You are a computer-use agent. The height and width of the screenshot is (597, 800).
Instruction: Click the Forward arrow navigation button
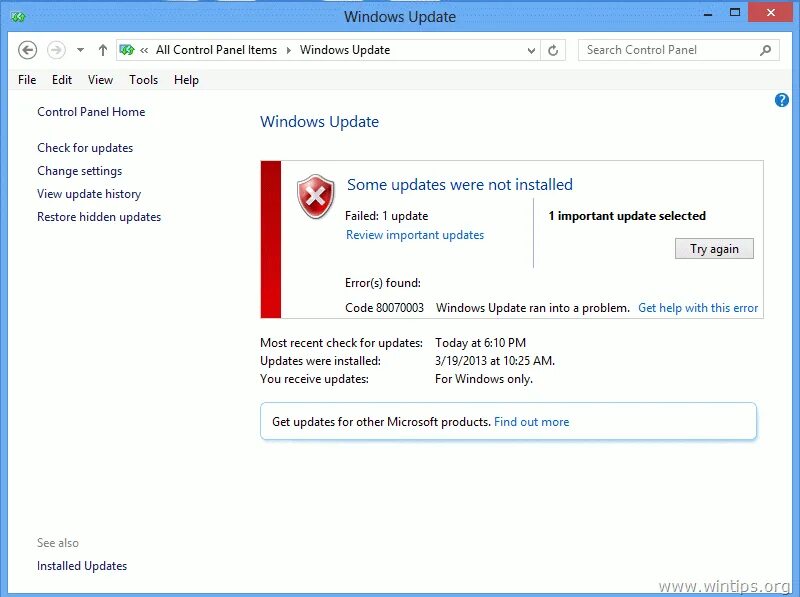click(56, 50)
